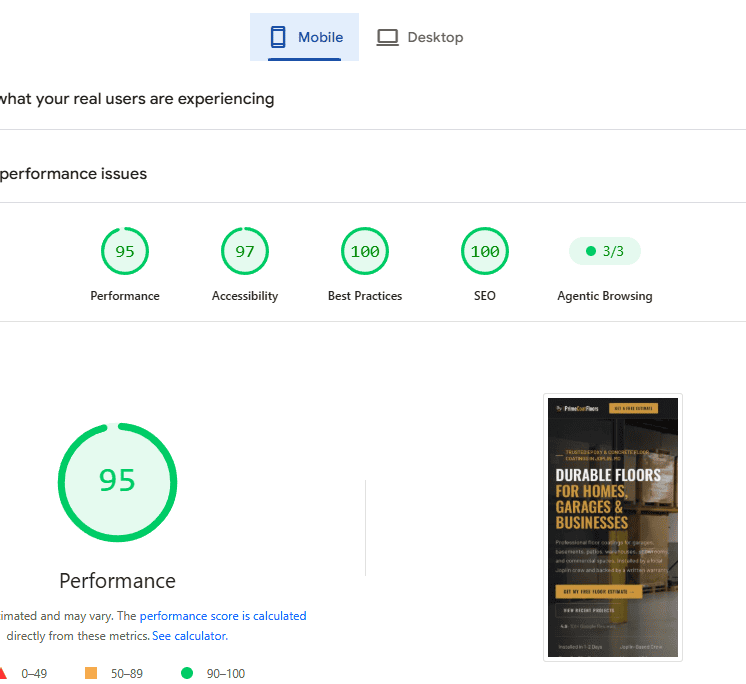The height and width of the screenshot is (684, 746).
Task: Open the Performance score gauge 95
Action: (x=125, y=251)
